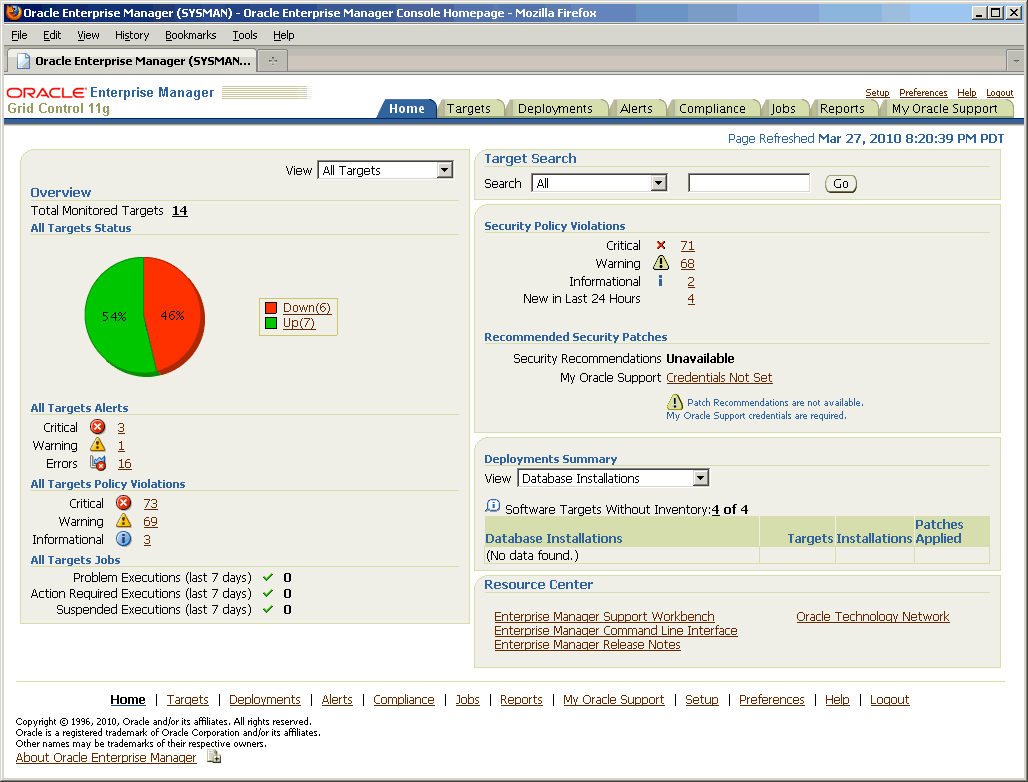Screen dimensions: 1028x782
Task: Click the Security Policy warning count 68
Action: pyautogui.click(x=687, y=264)
